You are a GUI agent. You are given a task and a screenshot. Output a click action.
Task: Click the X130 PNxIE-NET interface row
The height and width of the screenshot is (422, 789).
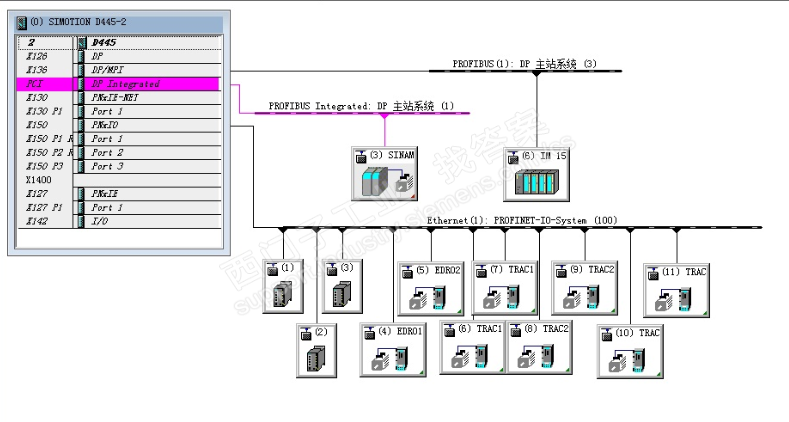(x=119, y=98)
